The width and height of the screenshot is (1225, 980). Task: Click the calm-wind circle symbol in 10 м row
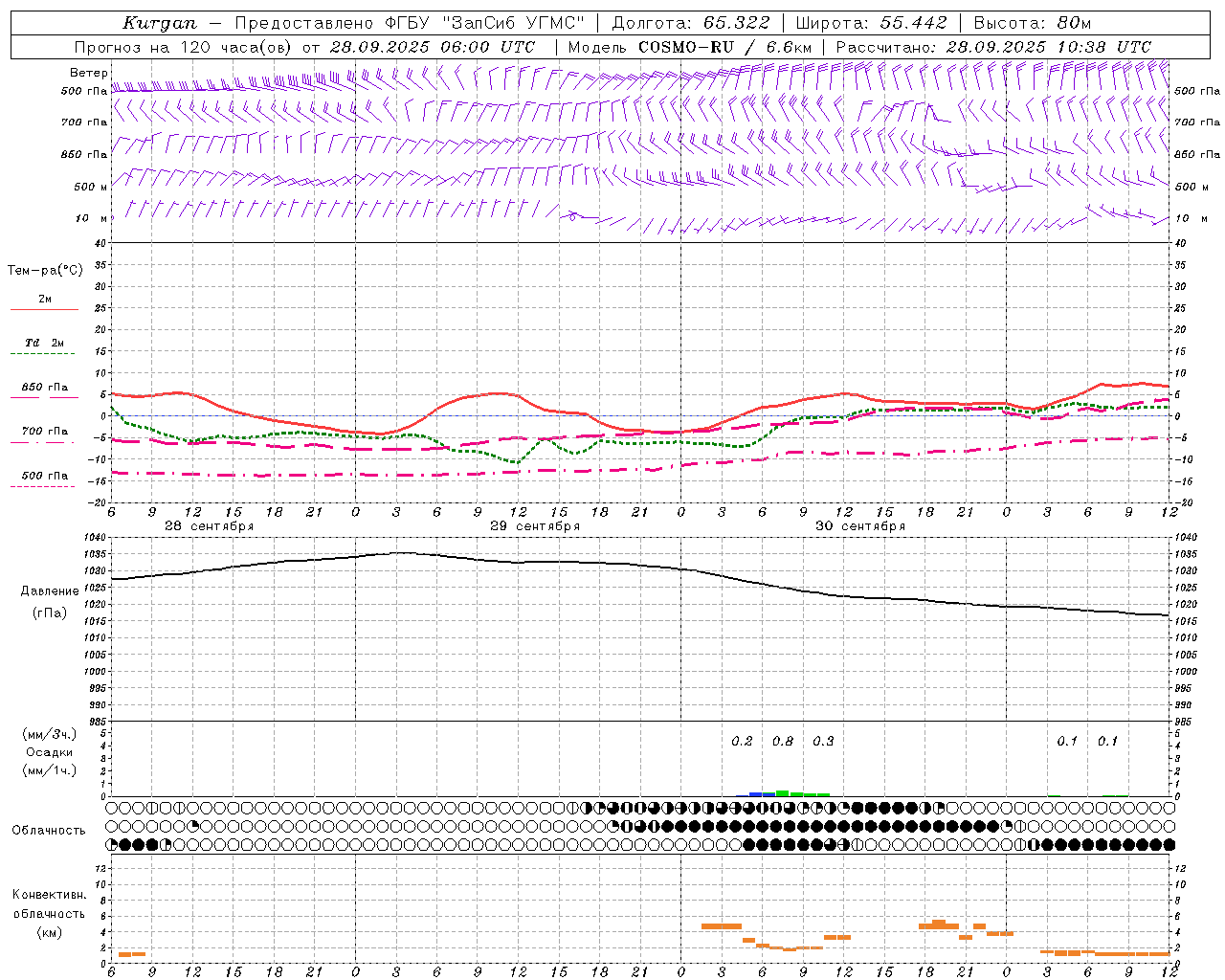click(x=571, y=217)
